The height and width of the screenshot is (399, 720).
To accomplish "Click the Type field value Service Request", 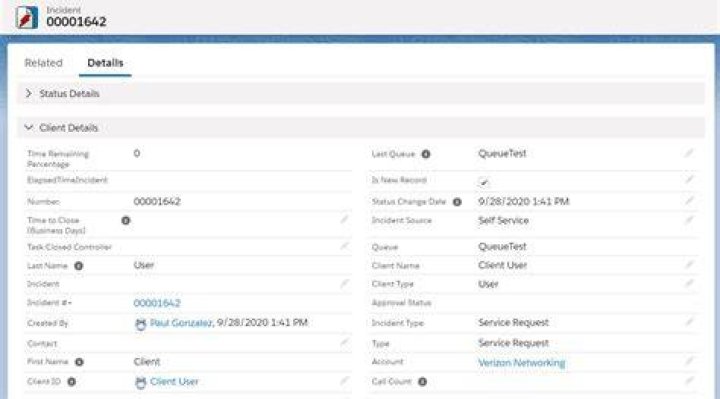I will (513, 343).
